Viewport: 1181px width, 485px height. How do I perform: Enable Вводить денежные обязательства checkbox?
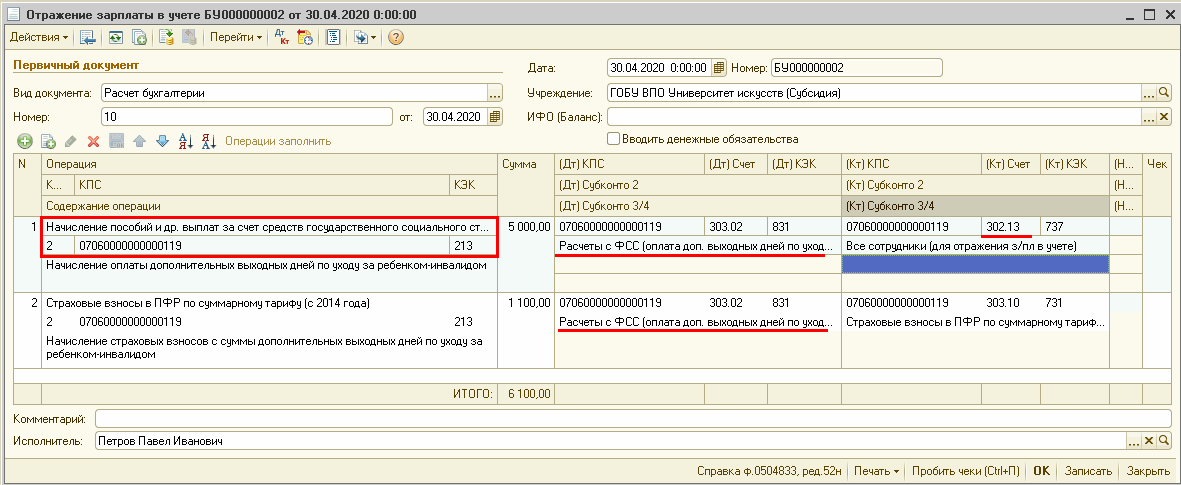click(x=614, y=139)
